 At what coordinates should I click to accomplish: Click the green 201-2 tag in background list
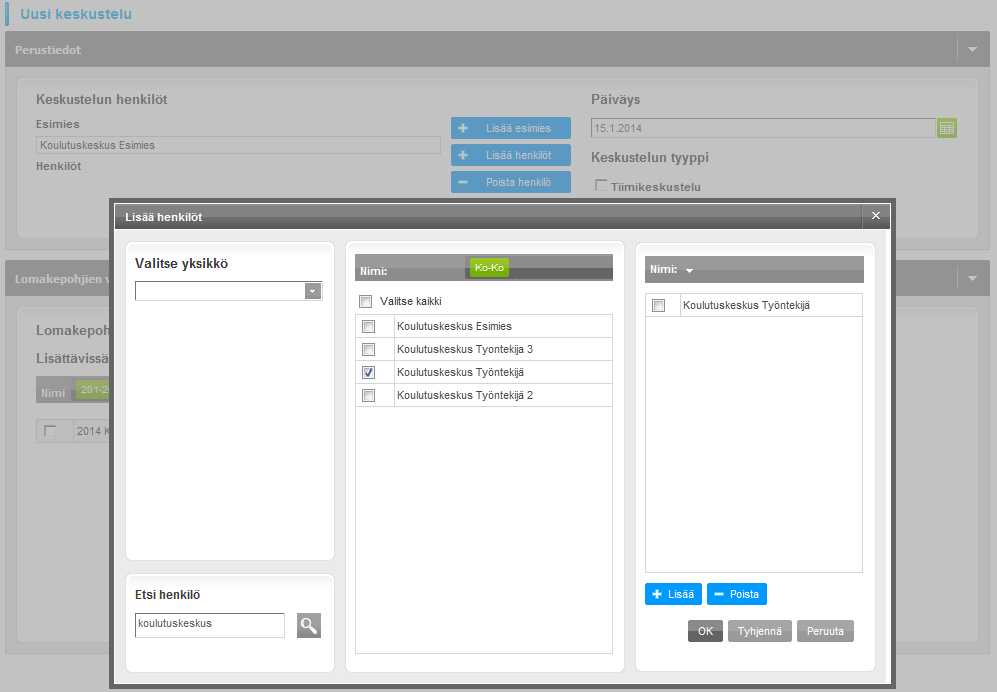[x=93, y=390]
